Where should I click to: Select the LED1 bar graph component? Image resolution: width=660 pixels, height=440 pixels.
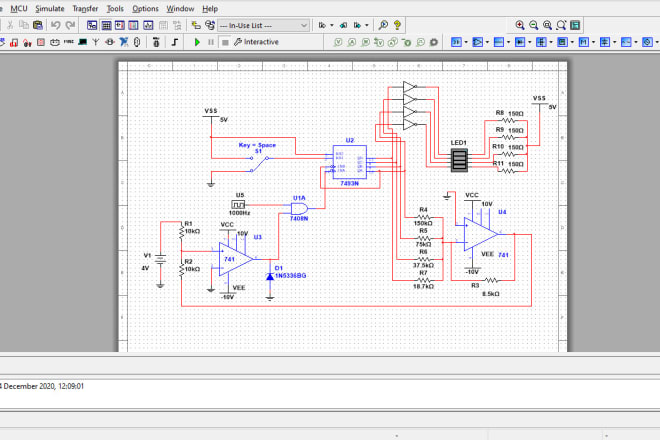(459, 160)
